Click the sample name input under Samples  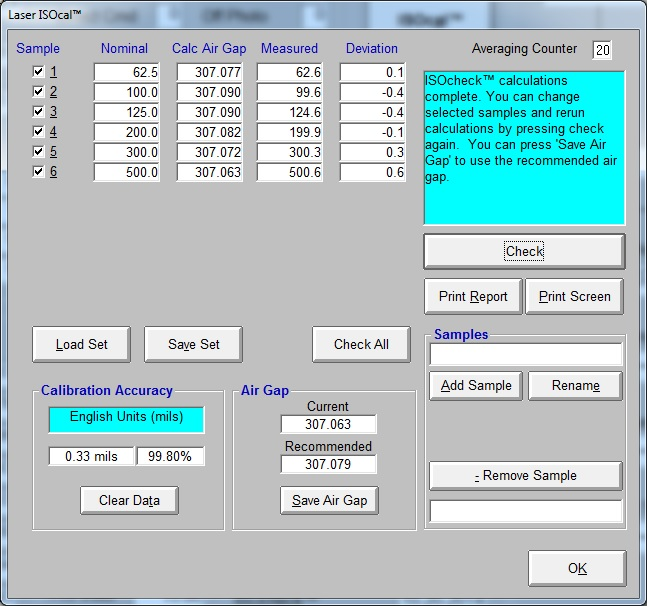[x=526, y=354]
